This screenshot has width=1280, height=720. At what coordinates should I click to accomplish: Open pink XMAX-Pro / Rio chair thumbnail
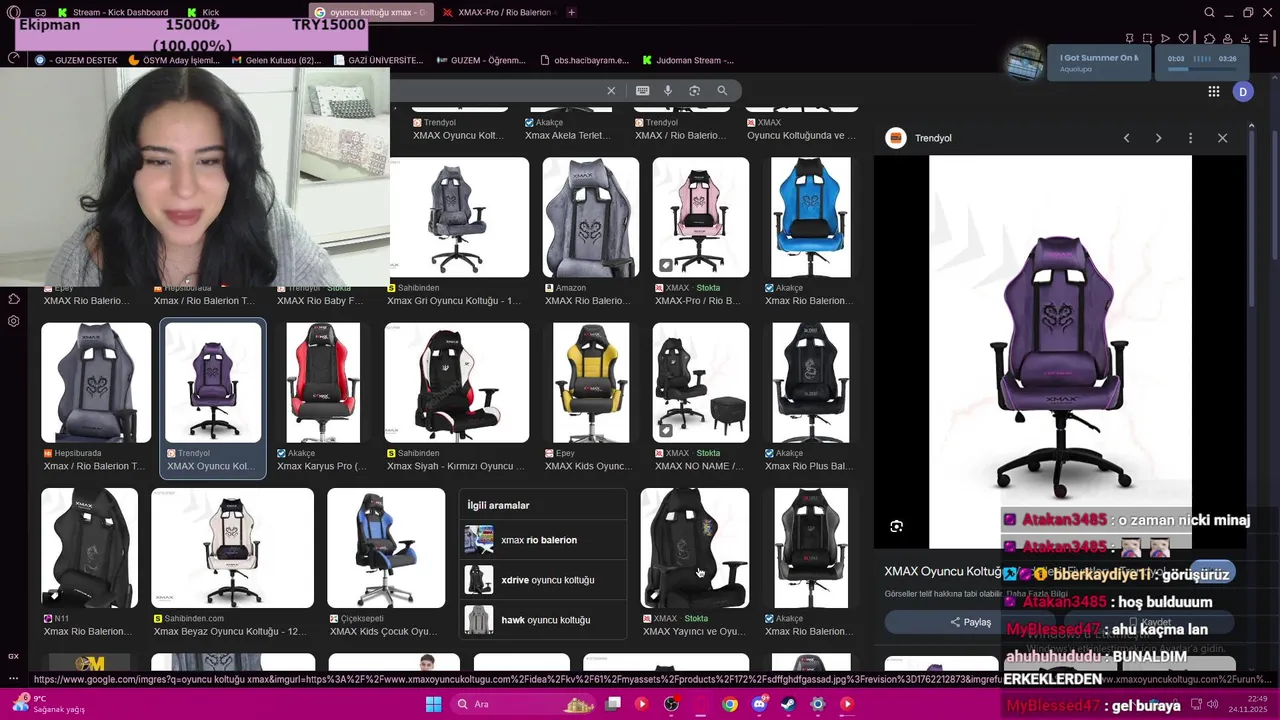click(701, 217)
